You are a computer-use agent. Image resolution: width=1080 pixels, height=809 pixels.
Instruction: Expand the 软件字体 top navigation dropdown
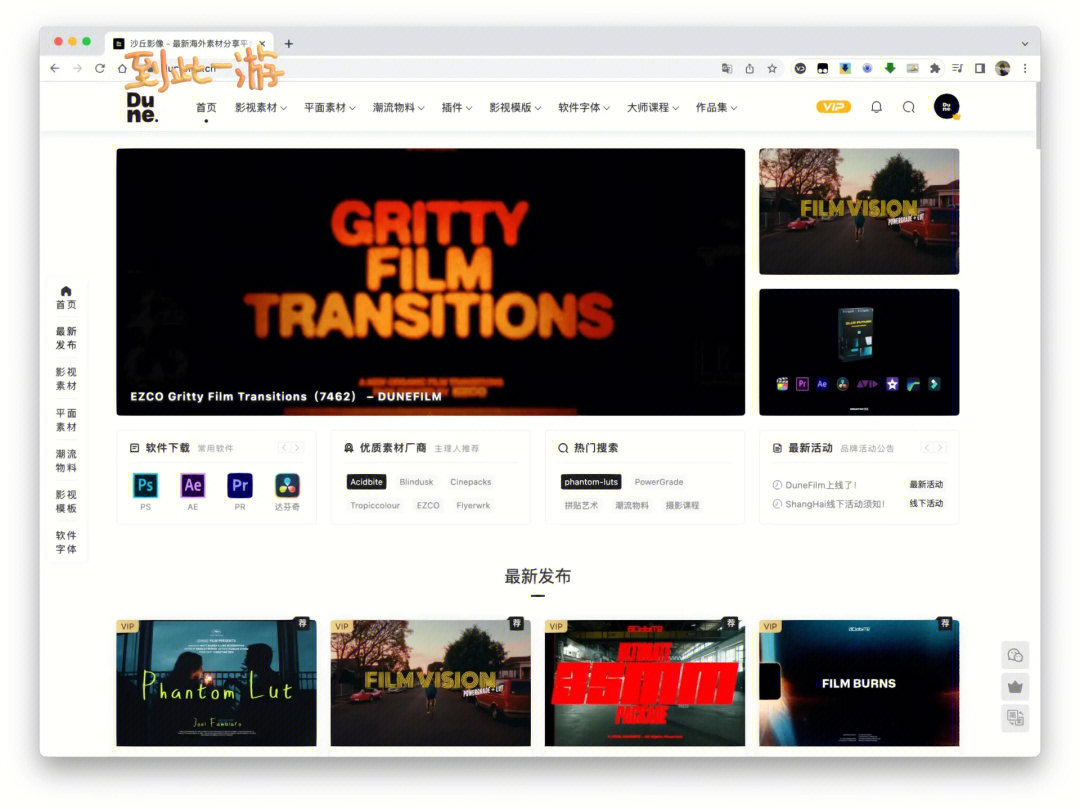pyautogui.click(x=584, y=107)
